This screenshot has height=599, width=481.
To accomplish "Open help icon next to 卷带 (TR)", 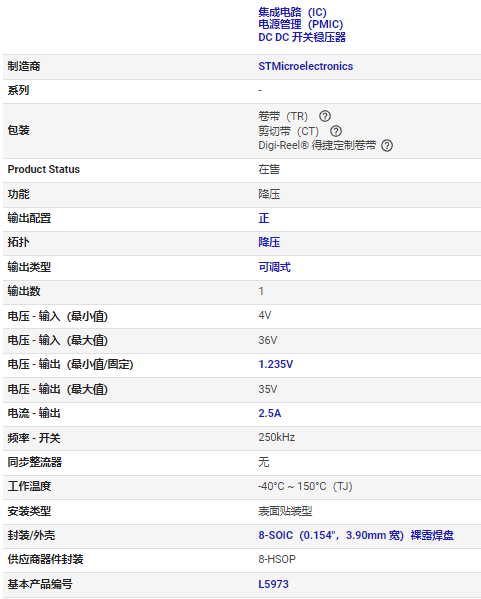I will tap(325, 116).
